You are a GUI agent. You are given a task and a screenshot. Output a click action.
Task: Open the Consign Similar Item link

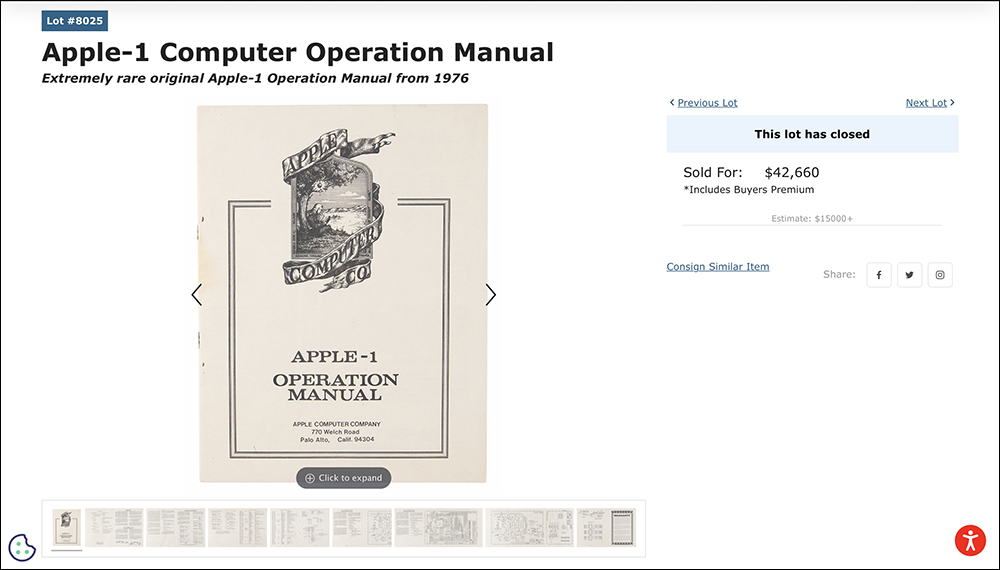[x=717, y=267]
